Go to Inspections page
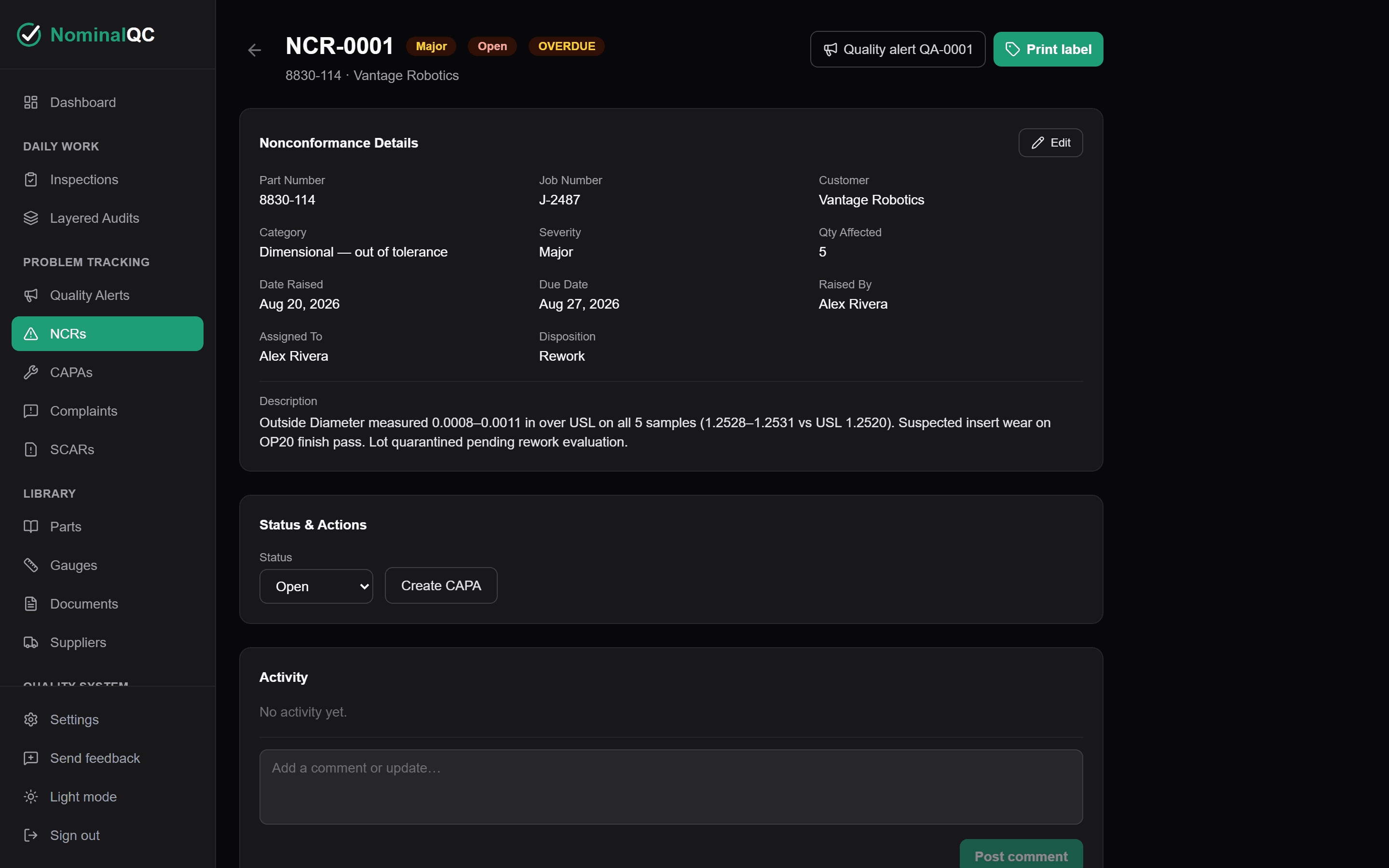The width and height of the screenshot is (1389, 868). click(x=108, y=180)
